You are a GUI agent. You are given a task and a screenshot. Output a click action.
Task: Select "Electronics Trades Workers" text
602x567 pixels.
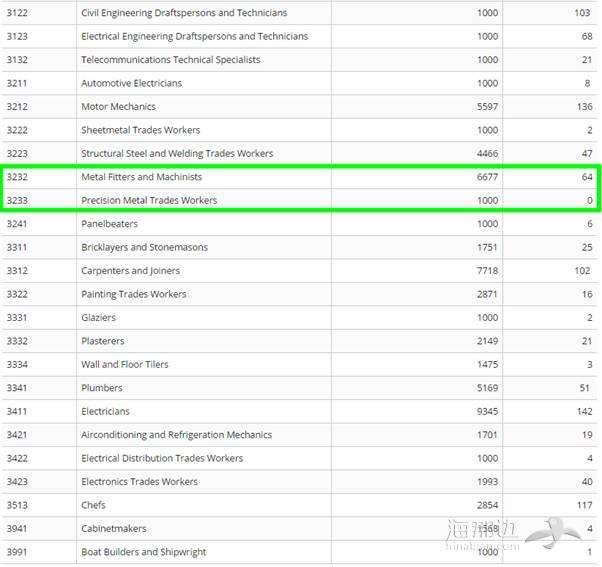coord(139,481)
